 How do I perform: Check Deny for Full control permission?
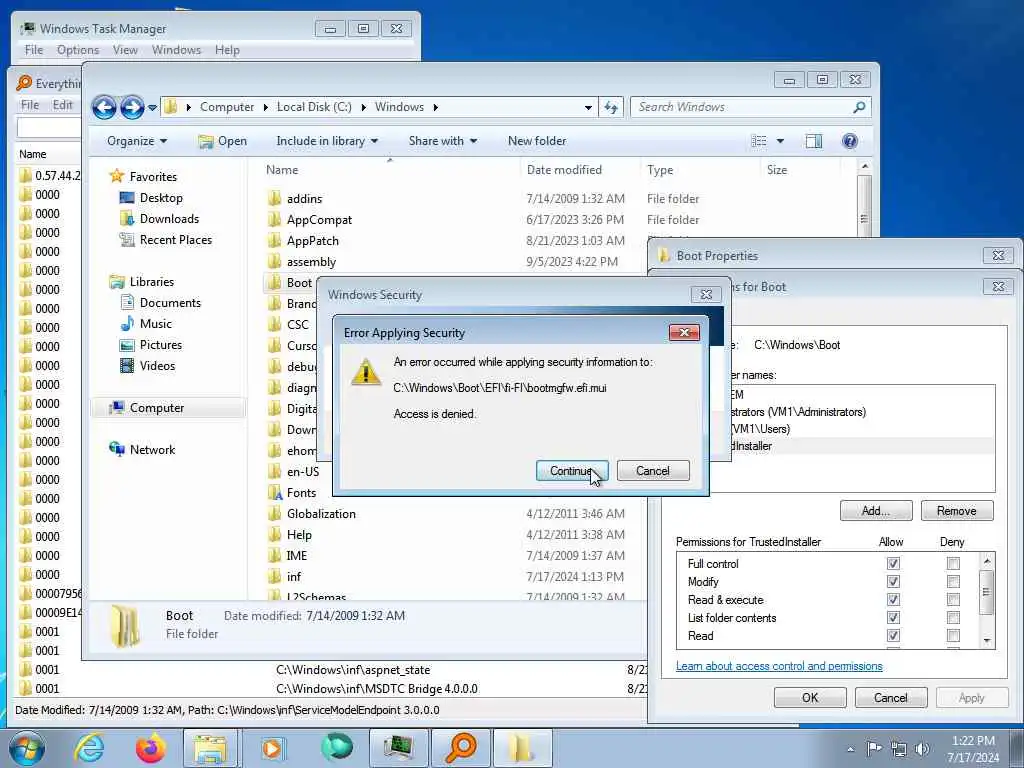[953, 563]
